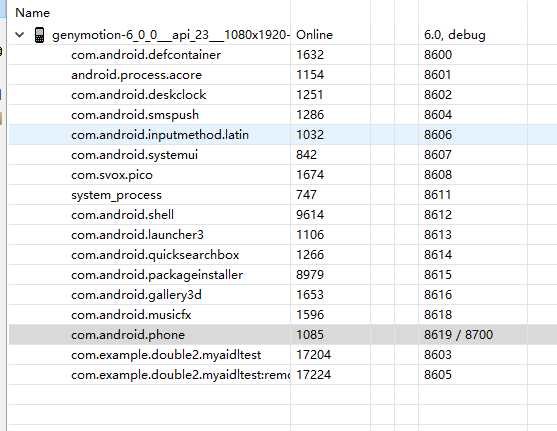
Task: Click the genymotion phone device icon
Action: click(39, 35)
